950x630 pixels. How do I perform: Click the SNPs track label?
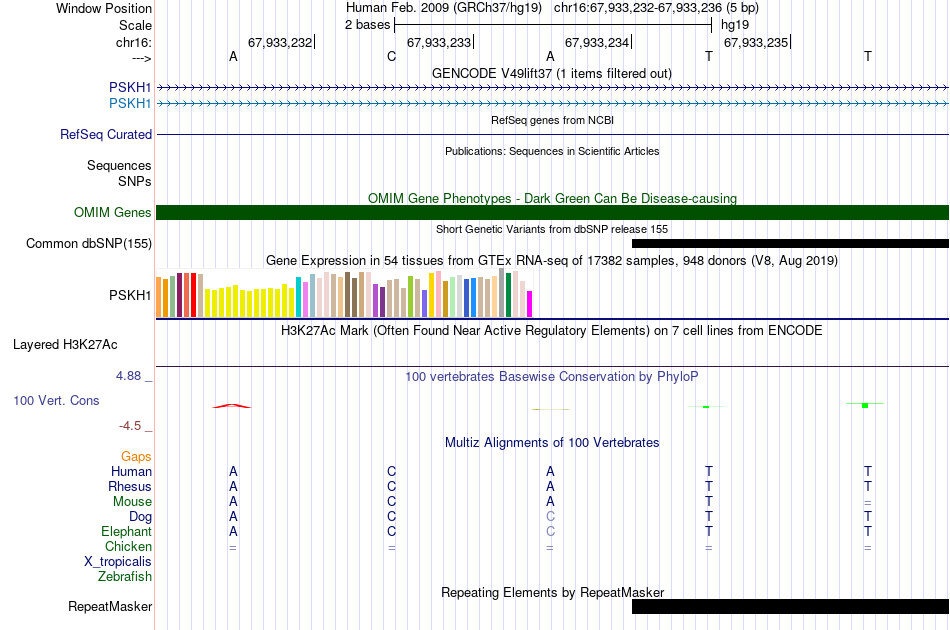[x=135, y=181]
